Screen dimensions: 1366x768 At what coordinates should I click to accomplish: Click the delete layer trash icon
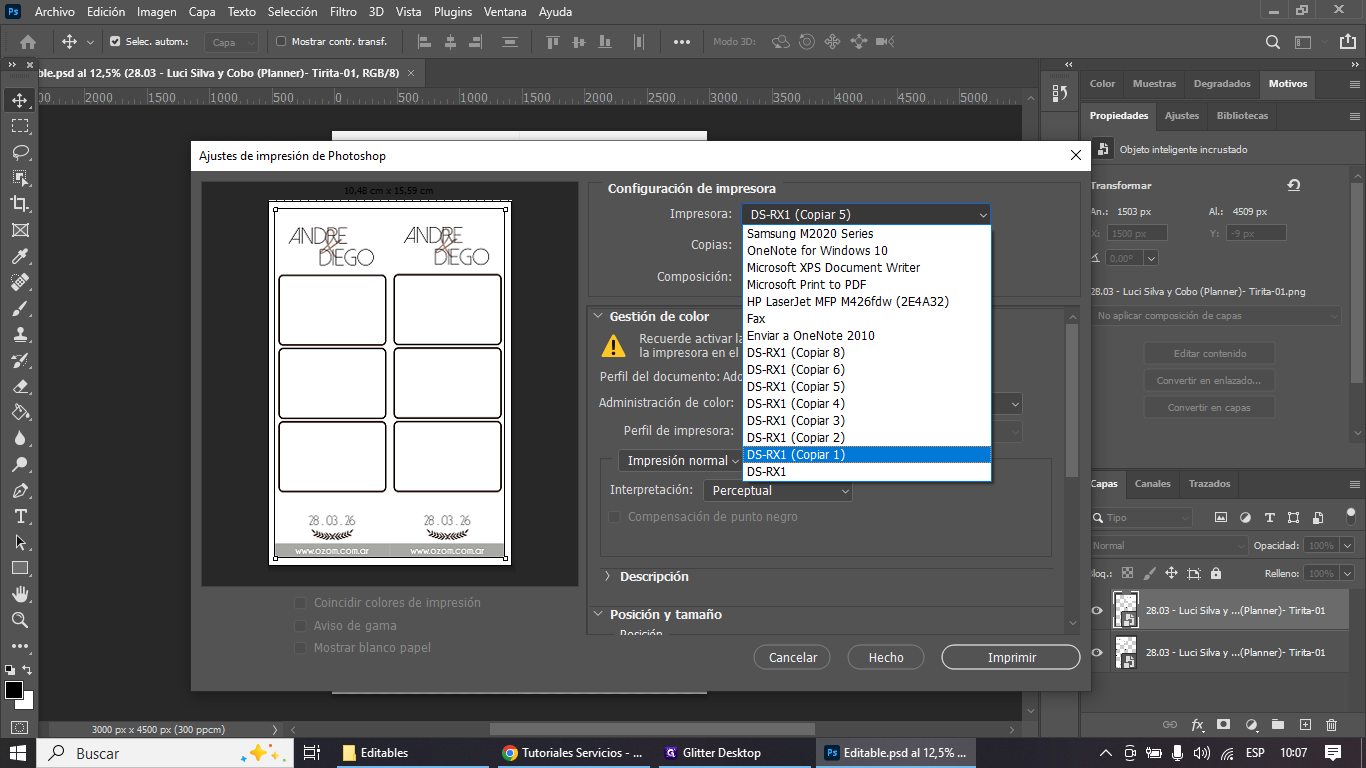tap(1331, 725)
